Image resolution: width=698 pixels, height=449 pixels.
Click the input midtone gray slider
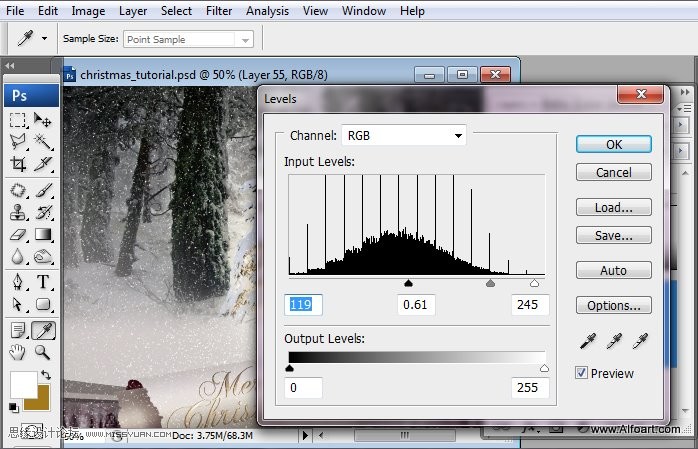click(490, 283)
